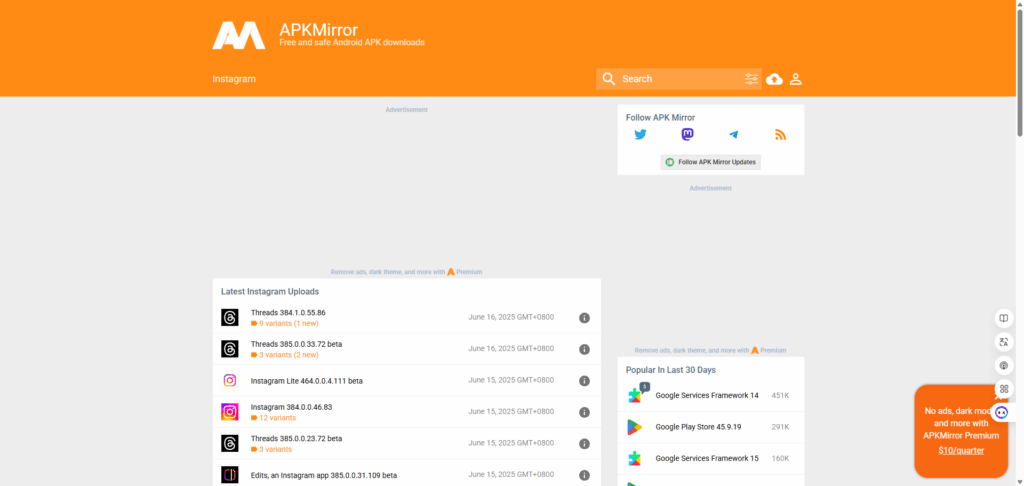The image size is (1024, 486).
Task: Open APK Mirror's Mastodon icon
Action: 687,135
